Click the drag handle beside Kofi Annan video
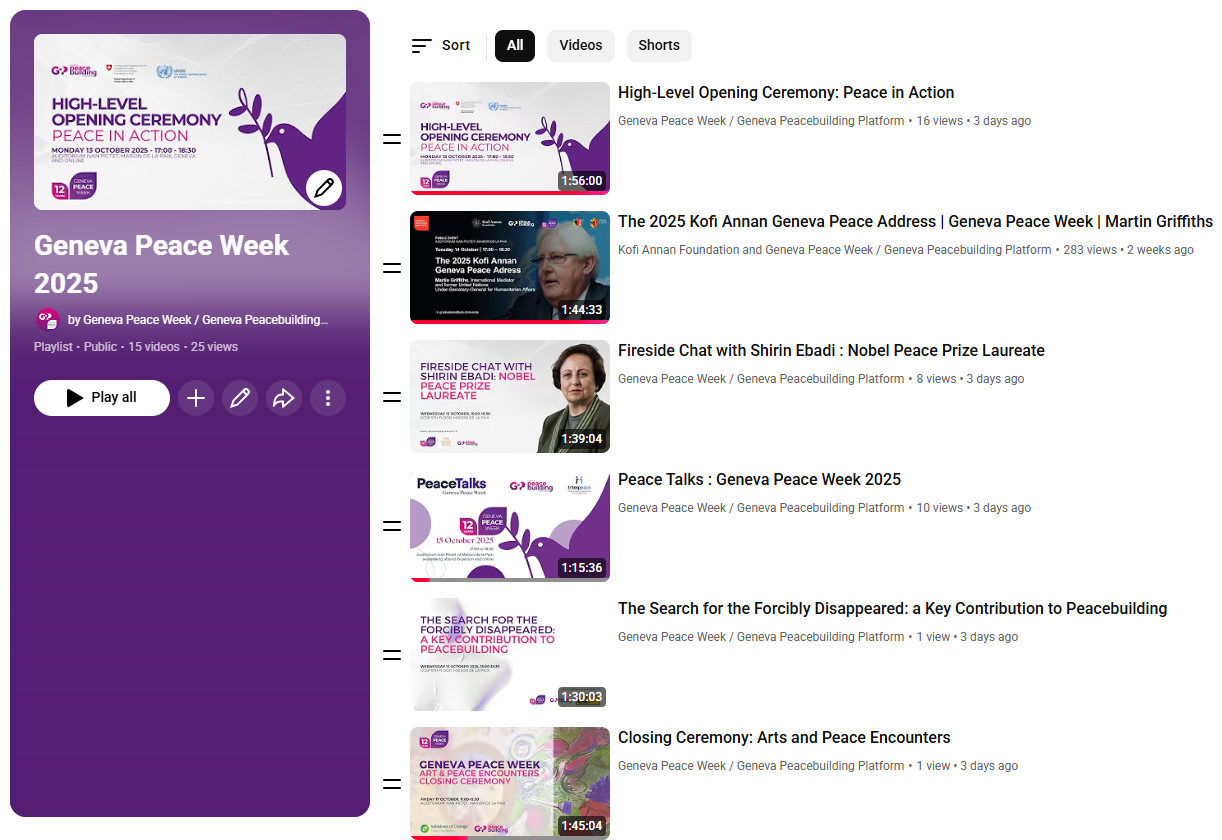The image size is (1222, 840). click(x=392, y=268)
